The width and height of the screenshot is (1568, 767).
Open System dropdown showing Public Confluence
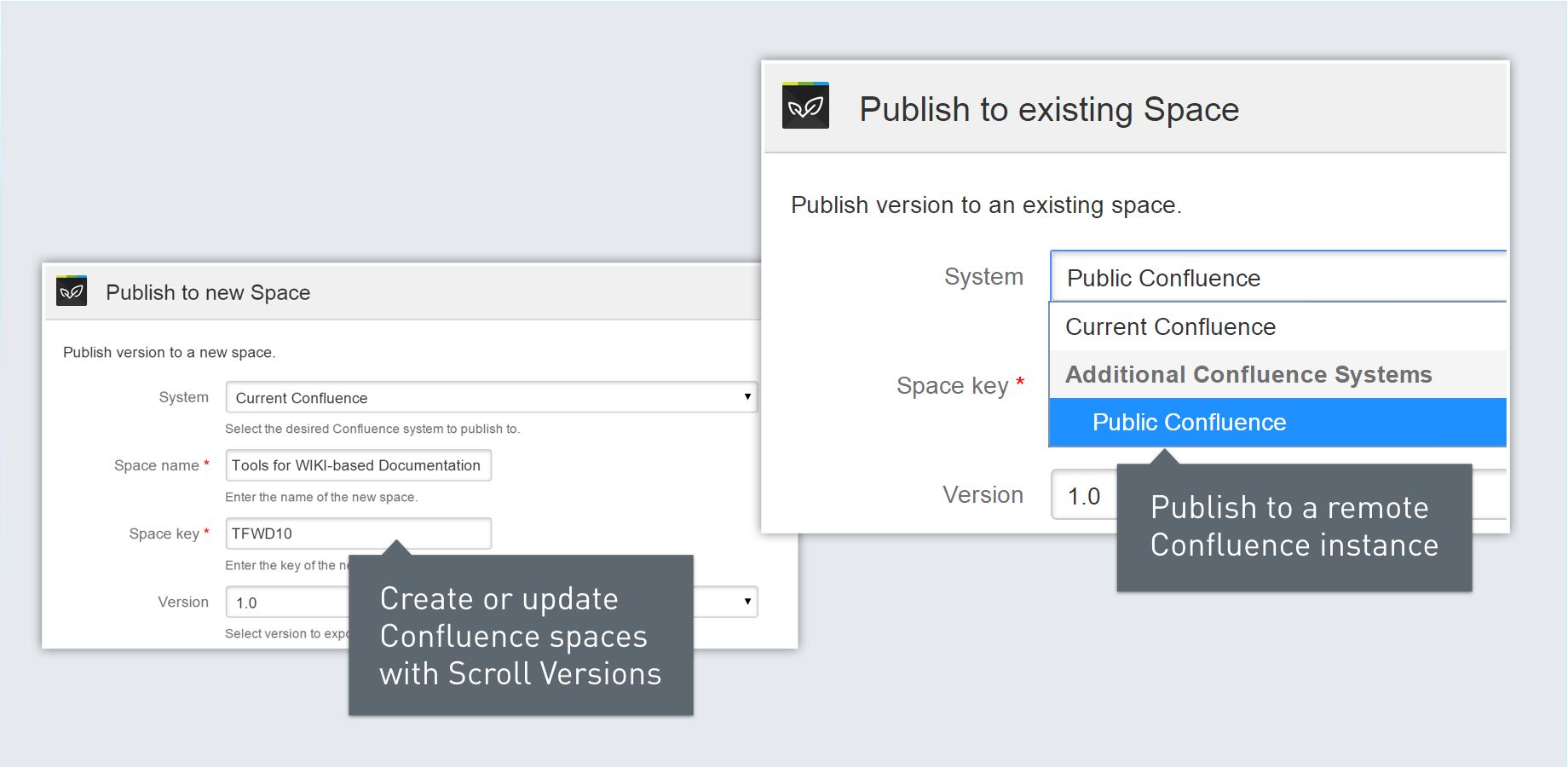click(1278, 276)
